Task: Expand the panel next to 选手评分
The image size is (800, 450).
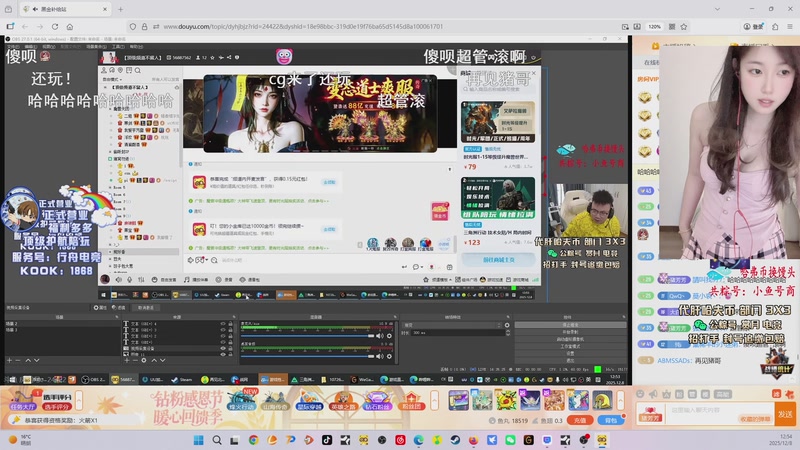Action: click(x=79, y=401)
